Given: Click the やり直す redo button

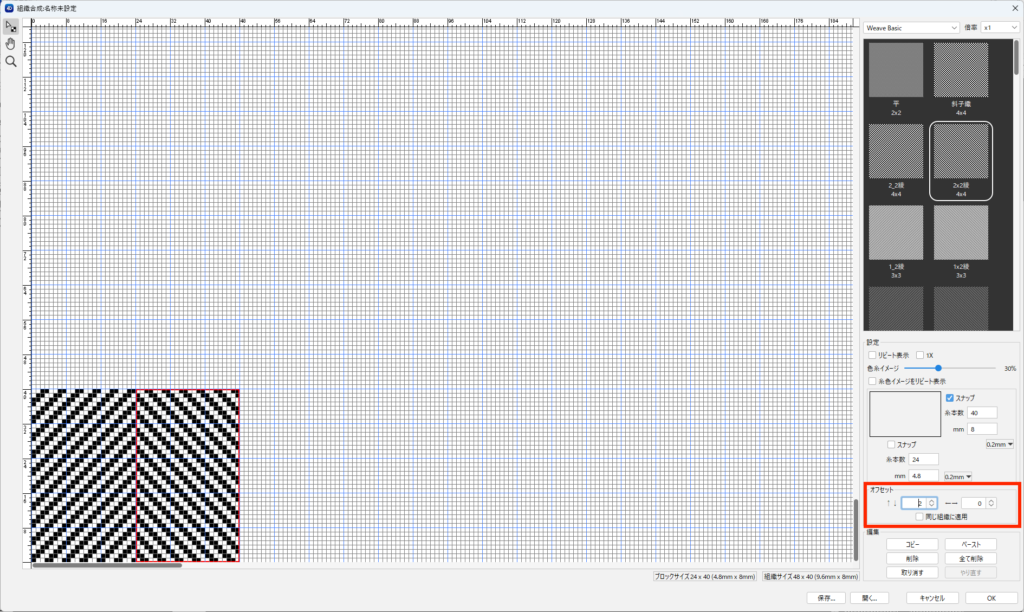Looking at the screenshot, I should click(970, 573).
